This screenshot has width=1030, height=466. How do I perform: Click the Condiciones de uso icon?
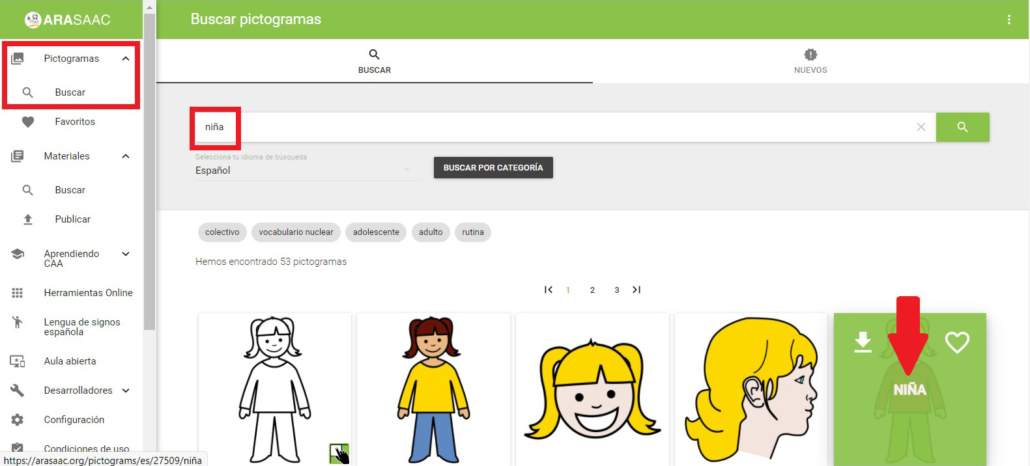[x=18, y=448]
